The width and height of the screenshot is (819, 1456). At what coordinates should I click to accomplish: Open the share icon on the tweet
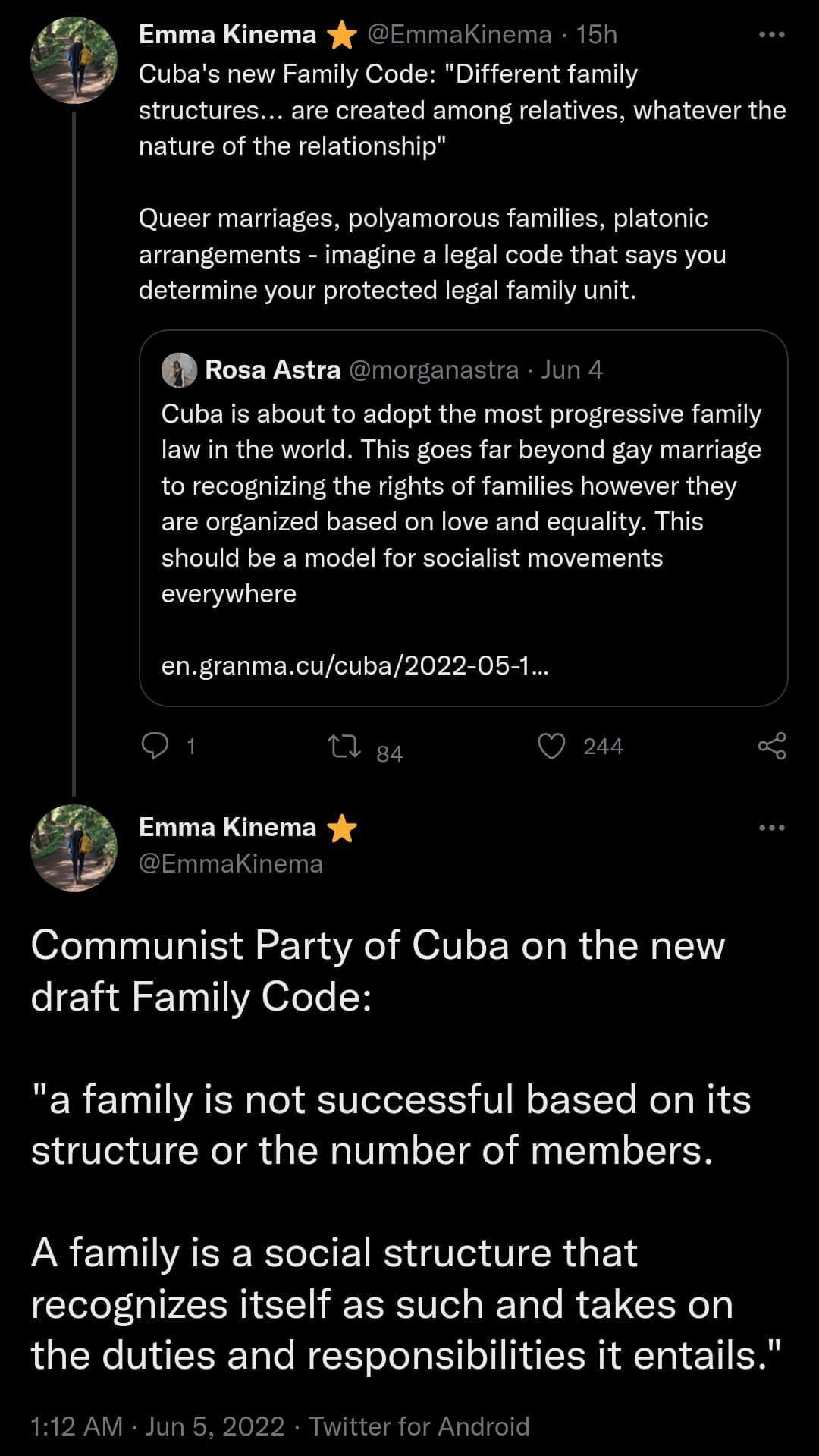[772, 747]
